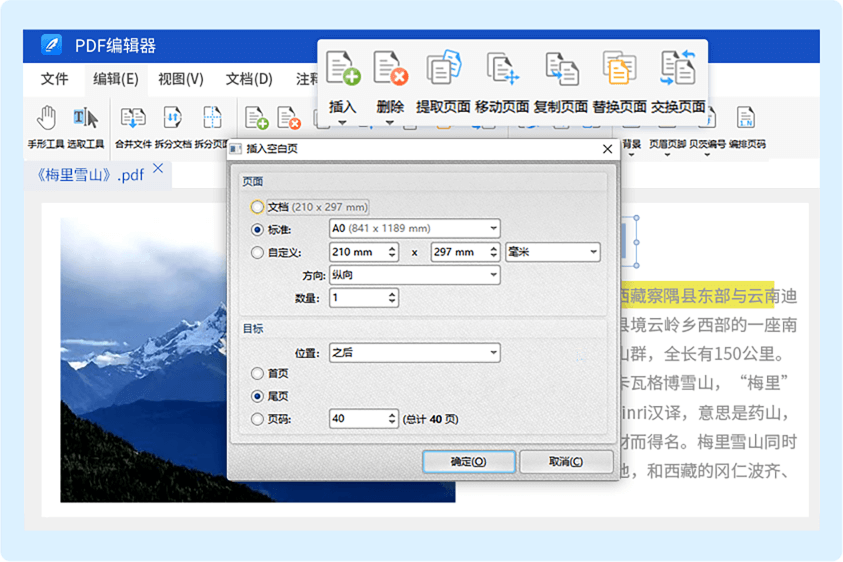Select the Document (文档) size radio button
843x562 pixels.
(x=258, y=207)
